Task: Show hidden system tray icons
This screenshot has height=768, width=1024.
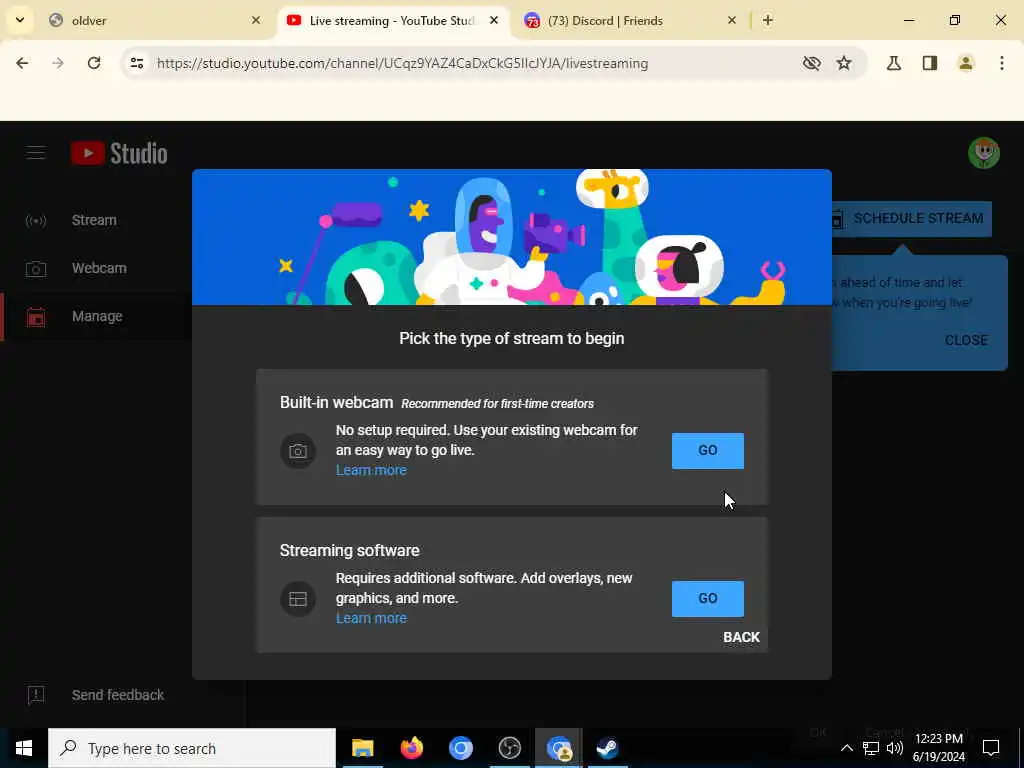Action: point(846,748)
